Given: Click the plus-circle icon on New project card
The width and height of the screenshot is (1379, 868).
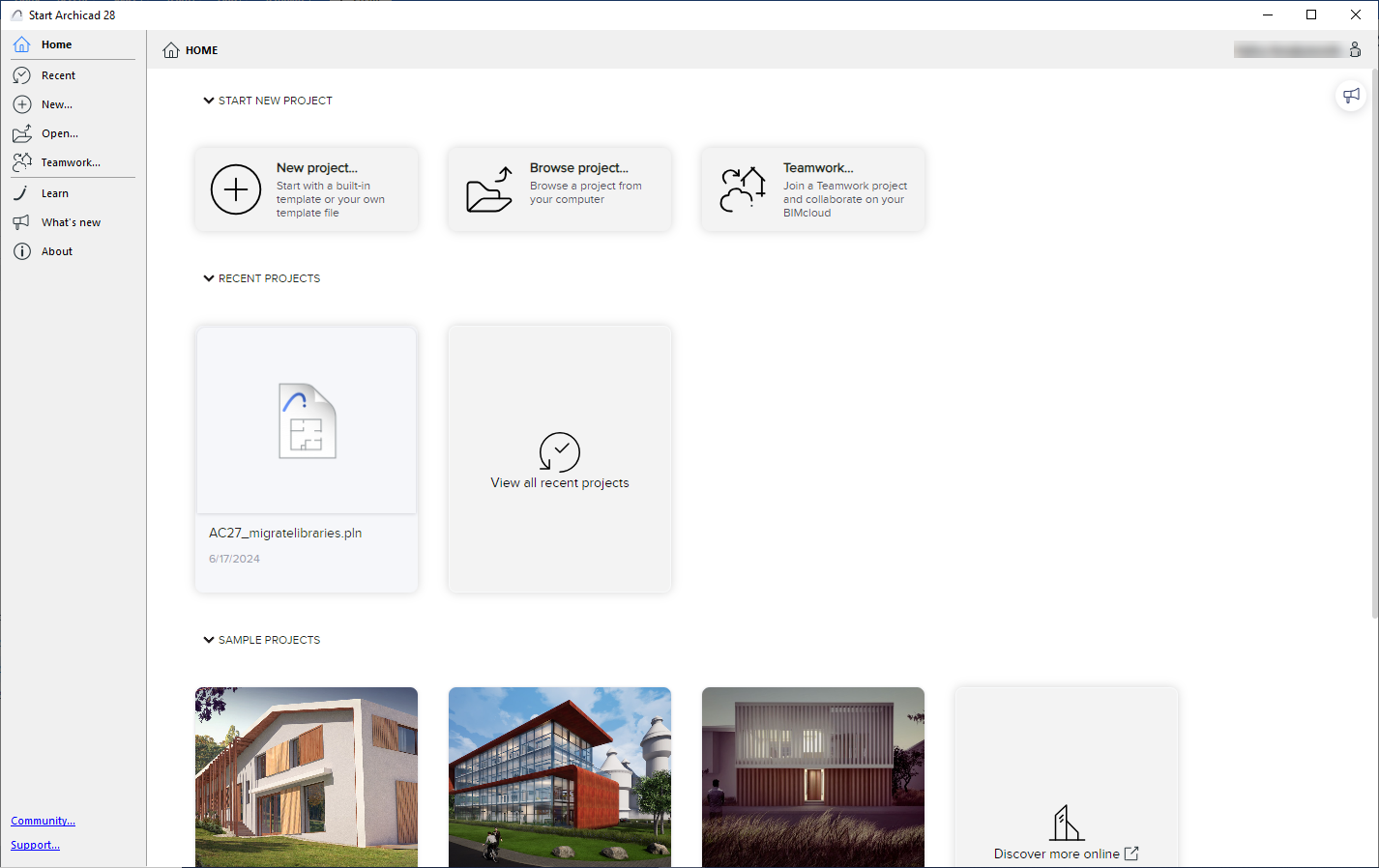Looking at the screenshot, I should tap(236, 189).
